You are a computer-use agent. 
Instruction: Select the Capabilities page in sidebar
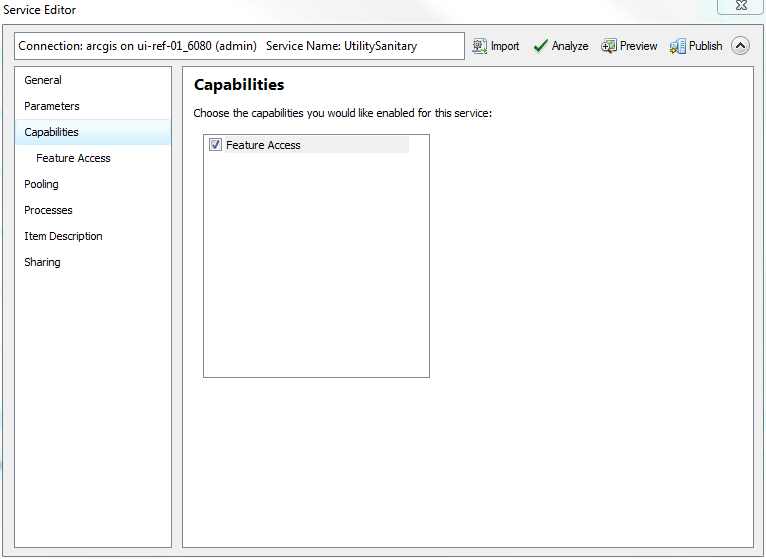pos(93,132)
